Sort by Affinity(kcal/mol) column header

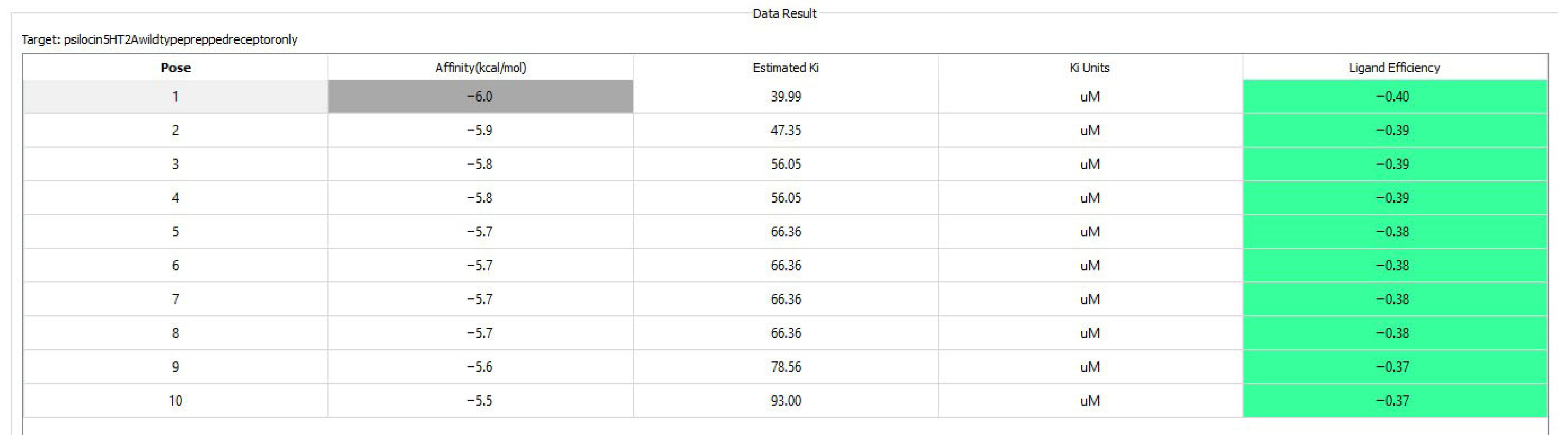pos(481,68)
